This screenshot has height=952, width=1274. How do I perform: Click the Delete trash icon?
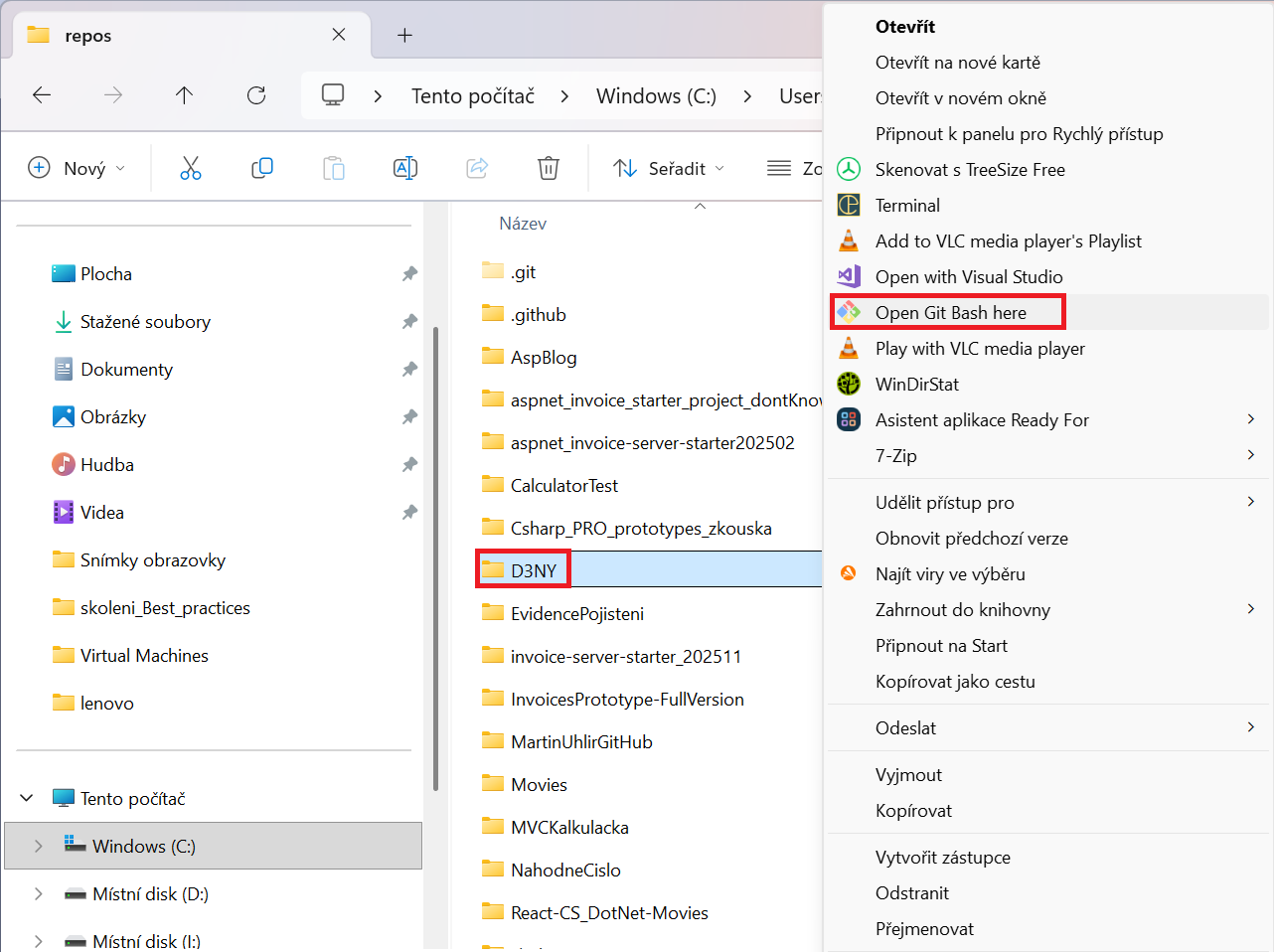coord(548,167)
